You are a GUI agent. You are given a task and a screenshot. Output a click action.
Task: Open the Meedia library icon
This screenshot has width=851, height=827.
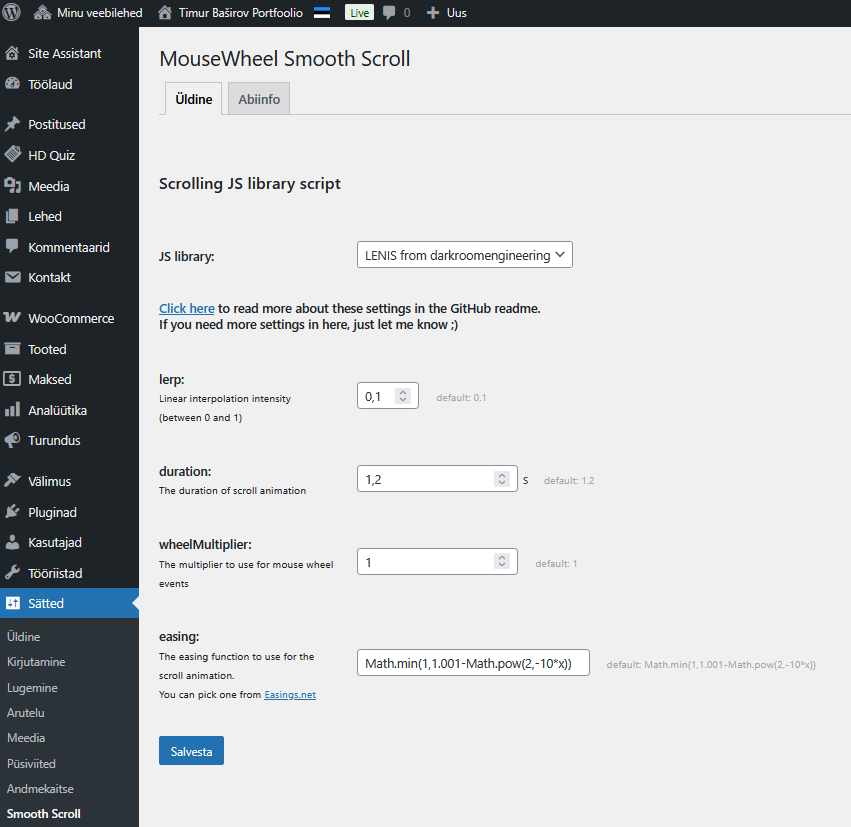point(12,186)
